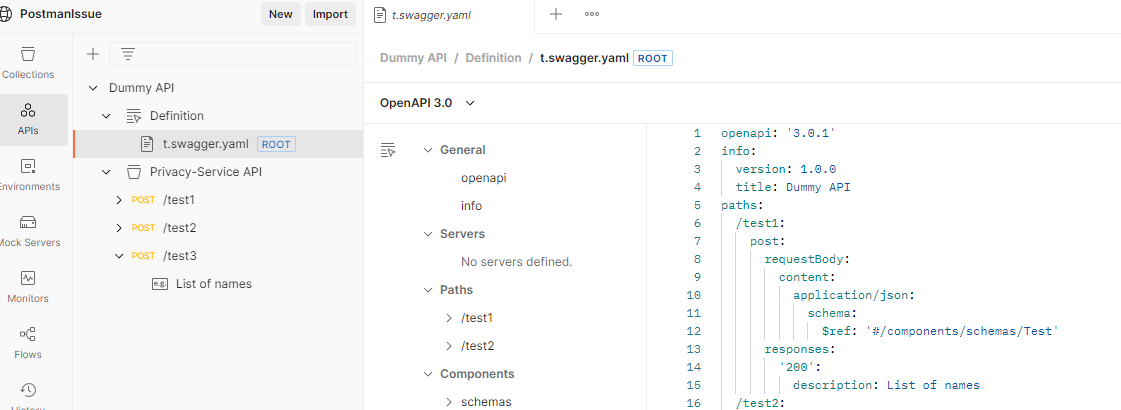Click the ROOT badge in sidebar tree
1121x410 pixels.
click(276, 144)
